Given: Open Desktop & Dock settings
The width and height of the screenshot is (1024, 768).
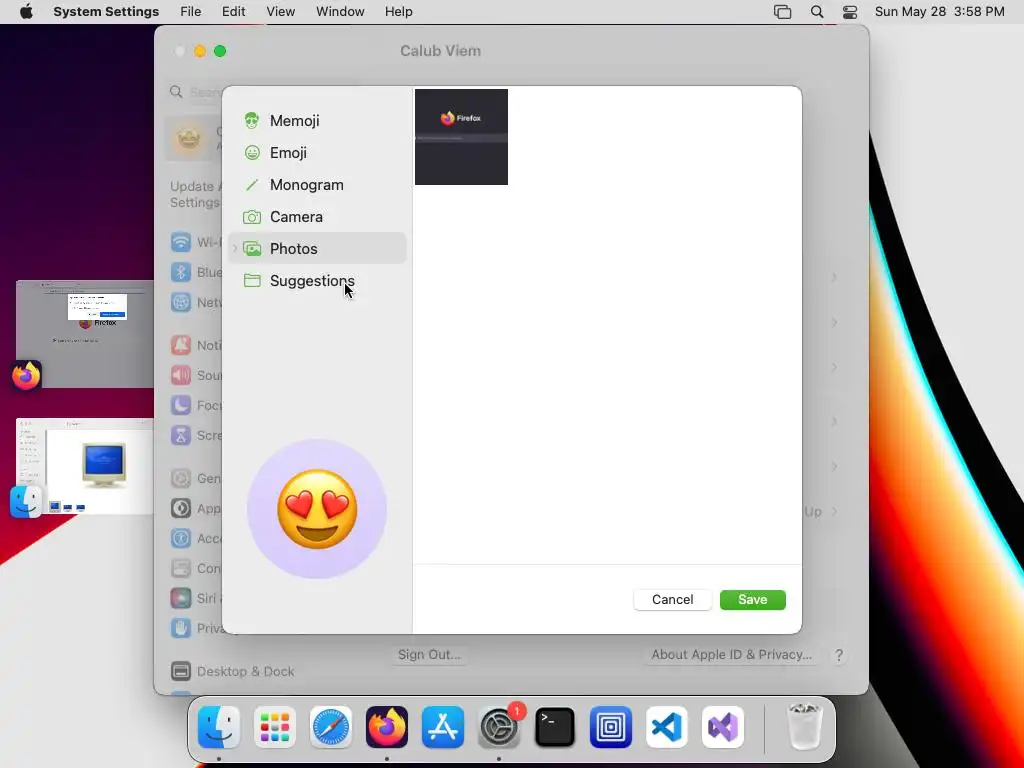Looking at the screenshot, I should (x=232, y=671).
